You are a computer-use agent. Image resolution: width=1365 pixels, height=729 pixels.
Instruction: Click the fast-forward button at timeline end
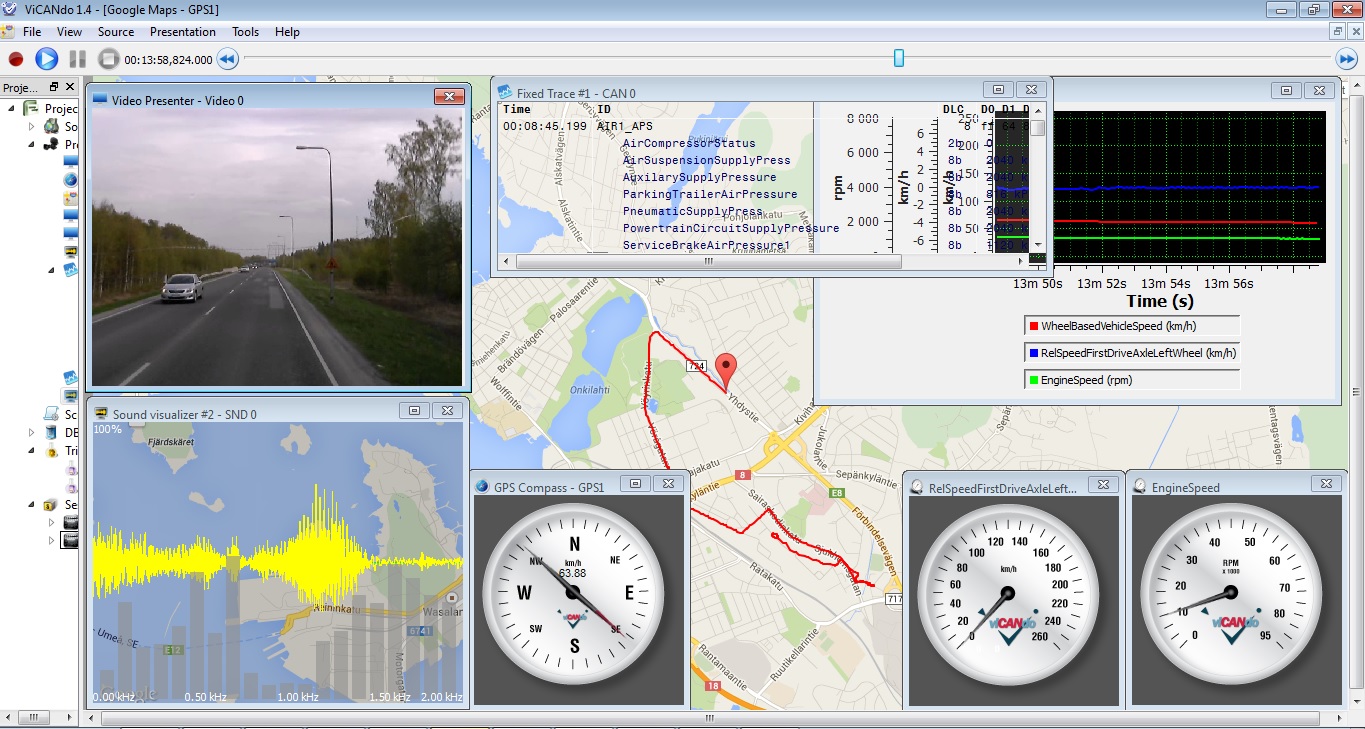[x=1347, y=59]
